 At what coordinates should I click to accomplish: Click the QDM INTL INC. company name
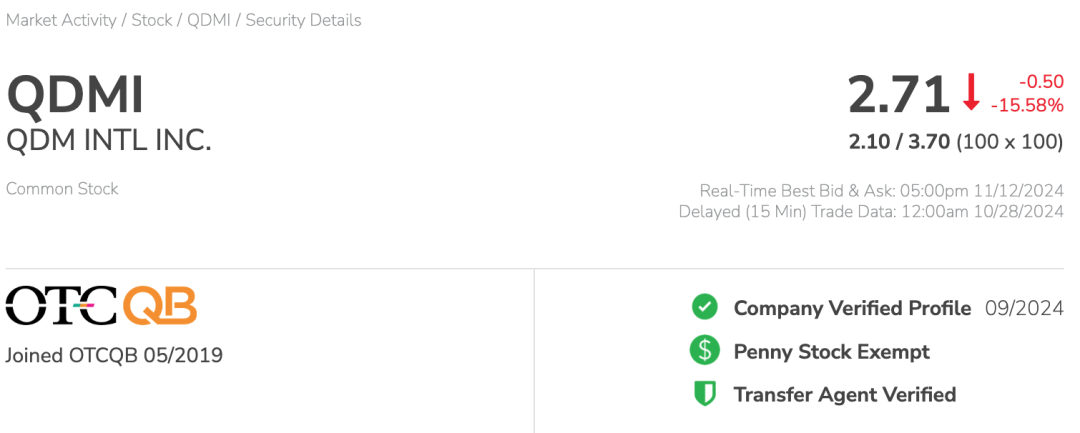pyautogui.click(x=109, y=140)
